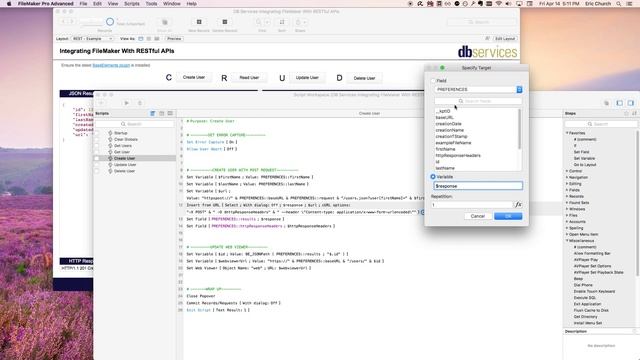Image resolution: width=640 pixels, height=360 pixels.
Task: Click the third icon in Scripts pane header
Action: (170, 113)
